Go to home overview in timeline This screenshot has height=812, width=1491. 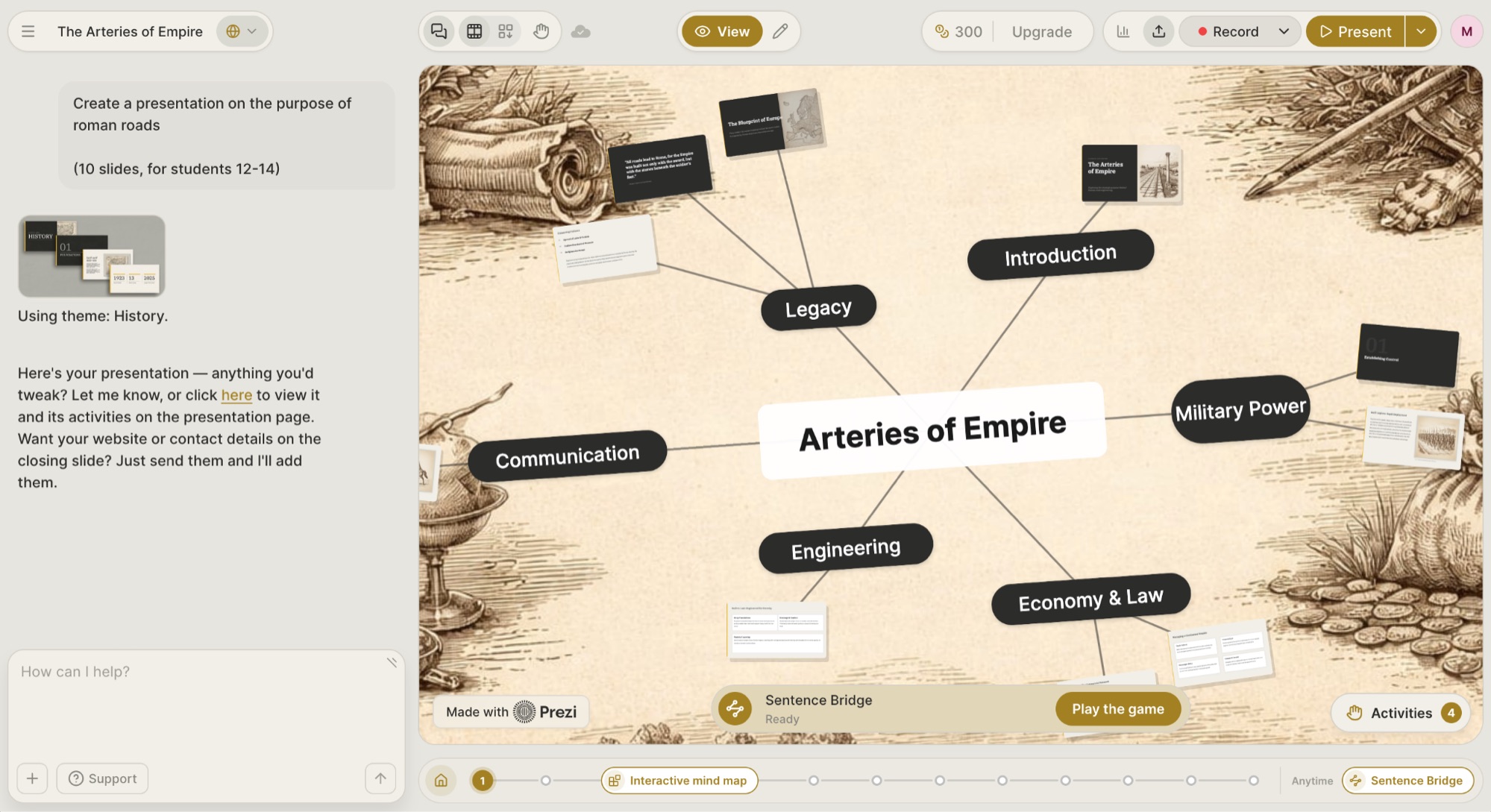pos(441,781)
